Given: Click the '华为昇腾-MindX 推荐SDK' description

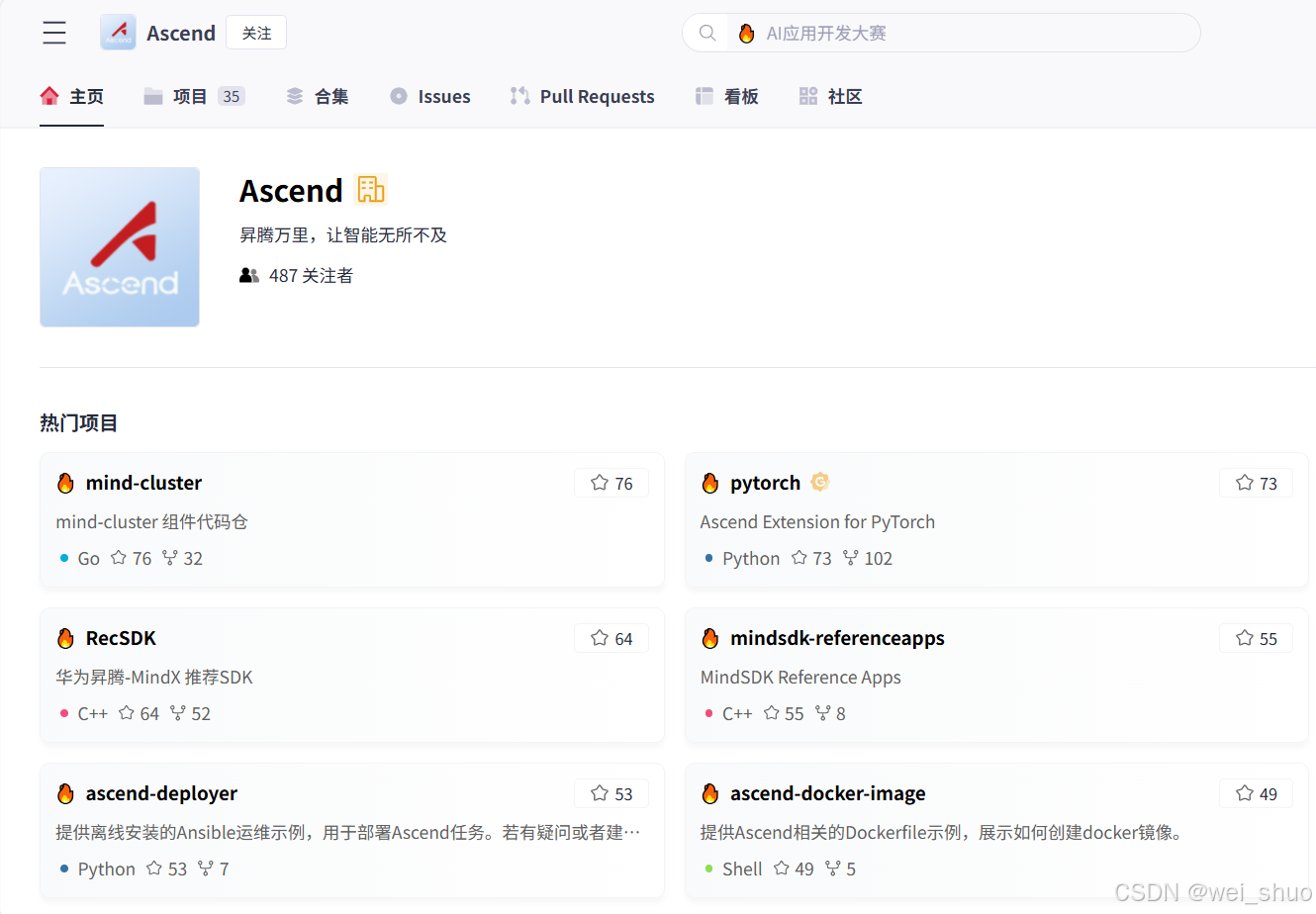Looking at the screenshot, I should click(154, 677).
